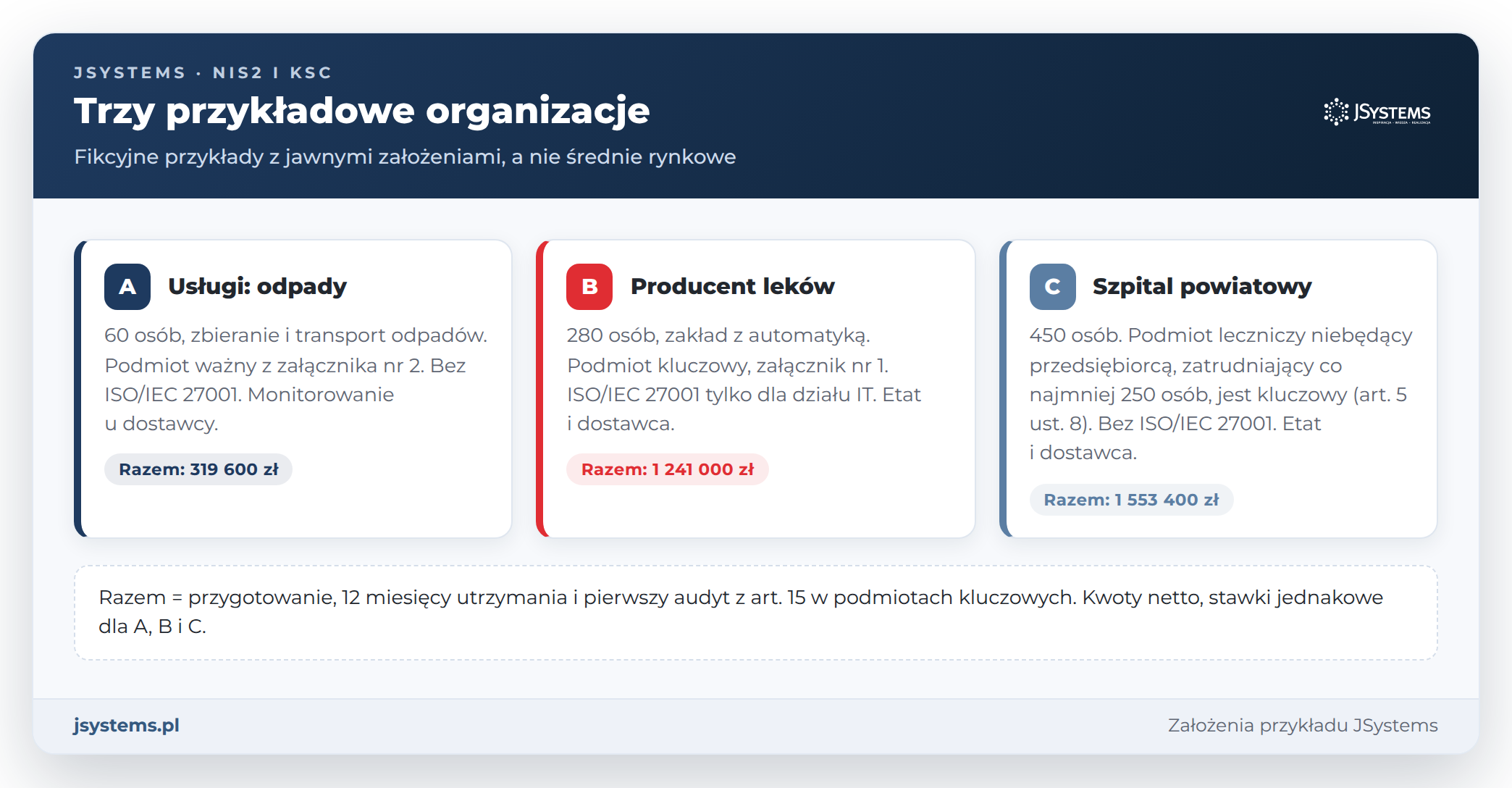Viewport: 1512px width, 788px height.
Task: Click the letter C badge icon
Action: point(1053,287)
